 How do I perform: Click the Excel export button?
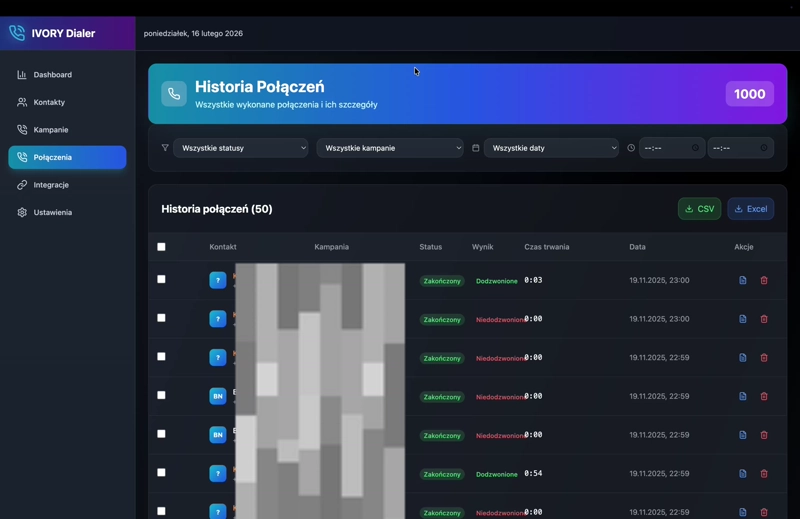pos(750,209)
